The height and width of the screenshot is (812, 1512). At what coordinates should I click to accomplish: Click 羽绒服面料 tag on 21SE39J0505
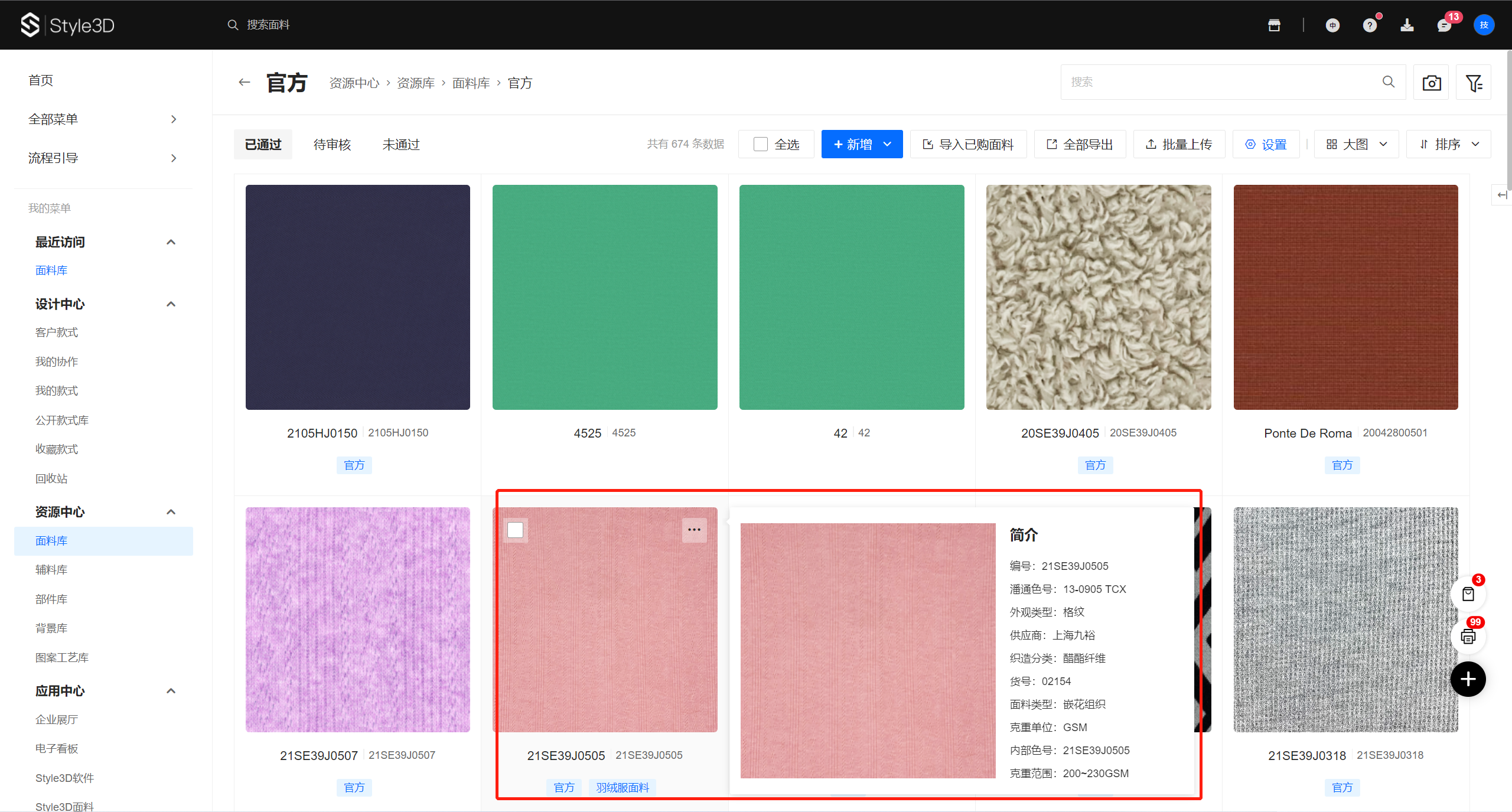click(623, 787)
